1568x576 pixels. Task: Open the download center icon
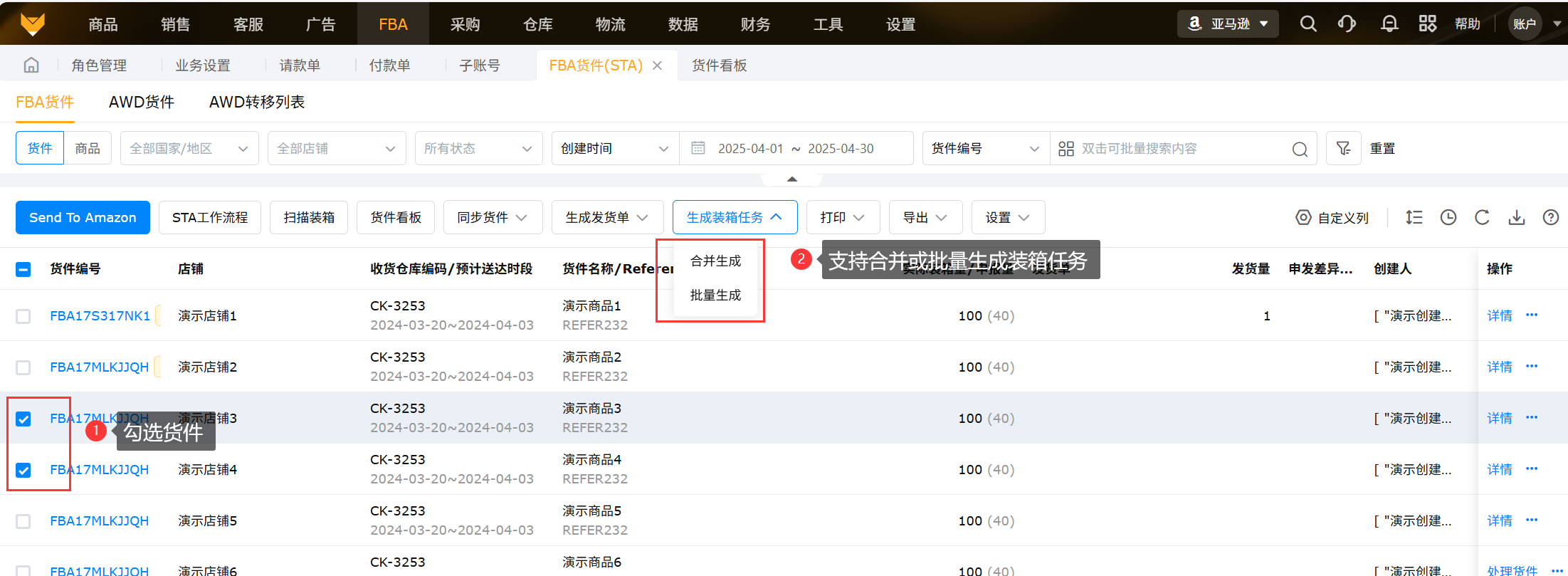click(1517, 218)
